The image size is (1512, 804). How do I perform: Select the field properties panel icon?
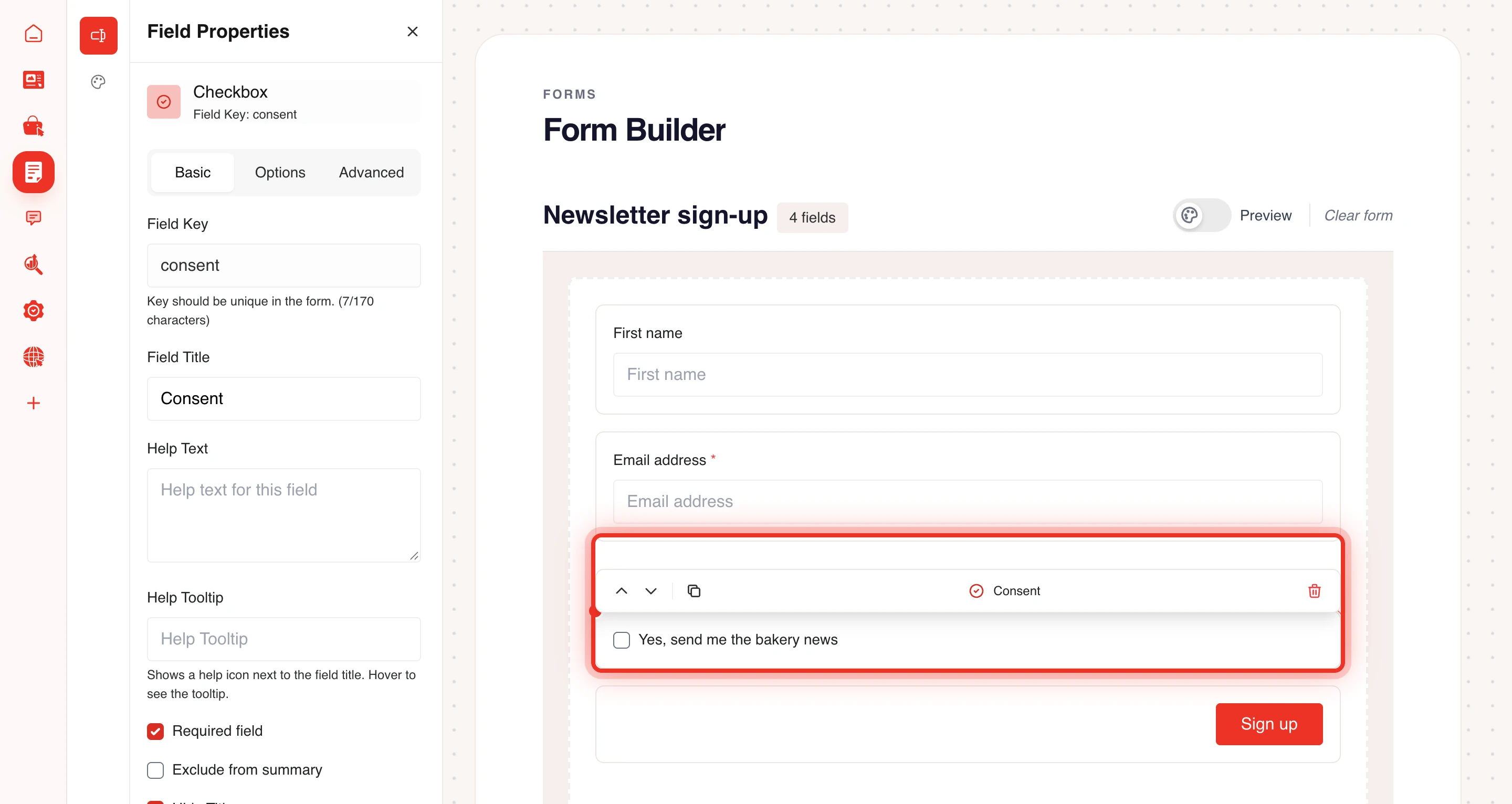click(99, 36)
